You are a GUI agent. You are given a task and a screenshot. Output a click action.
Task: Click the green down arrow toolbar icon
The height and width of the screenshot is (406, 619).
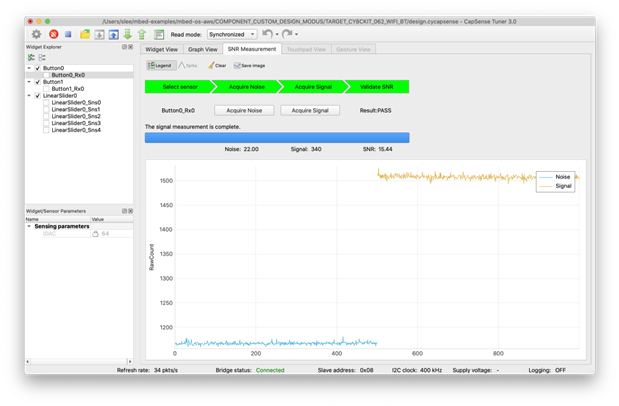tap(128, 34)
